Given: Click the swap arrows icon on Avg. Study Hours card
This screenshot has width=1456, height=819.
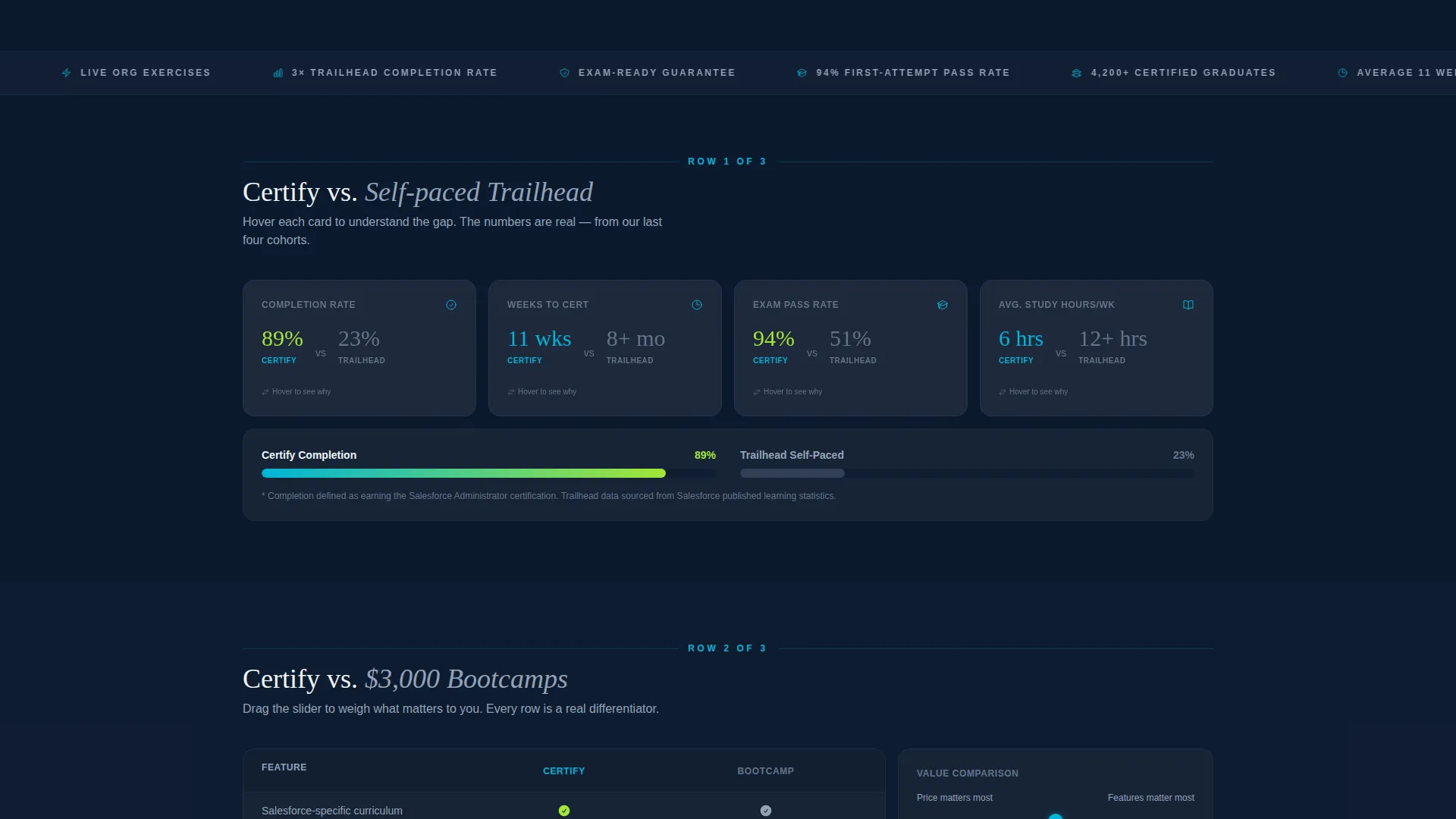Looking at the screenshot, I should [1003, 392].
